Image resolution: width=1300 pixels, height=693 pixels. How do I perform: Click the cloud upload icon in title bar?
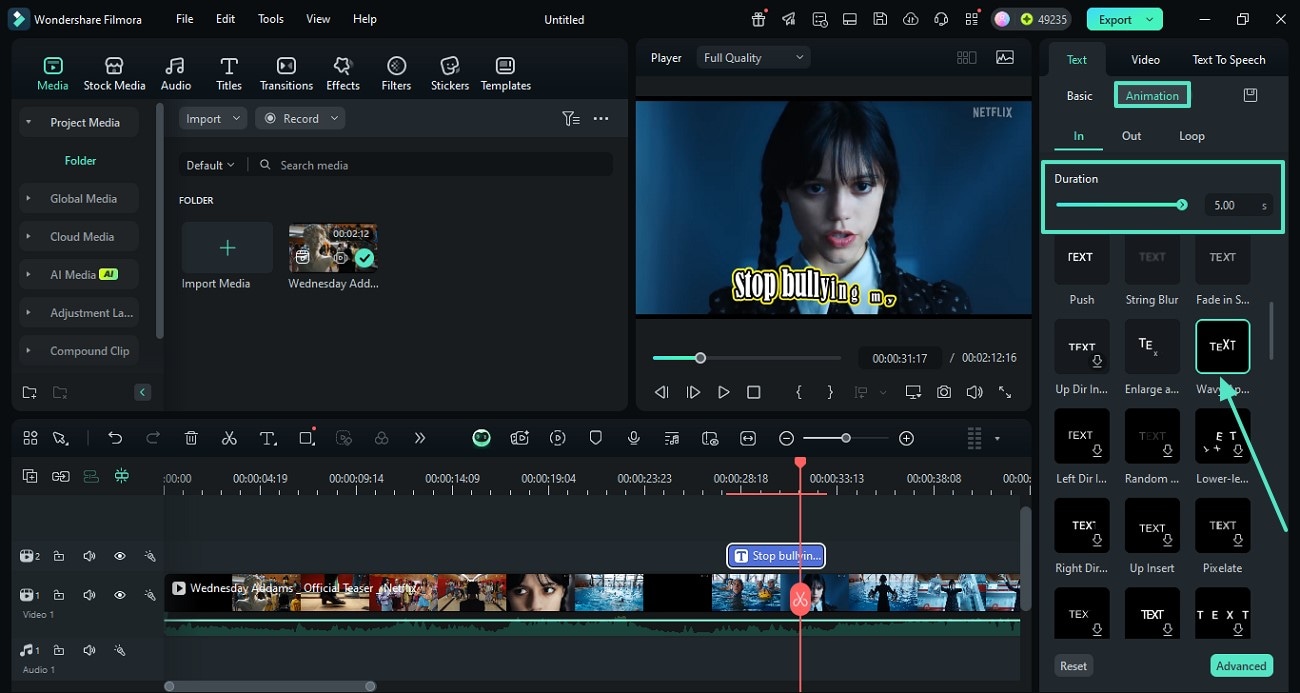tap(910, 19)
